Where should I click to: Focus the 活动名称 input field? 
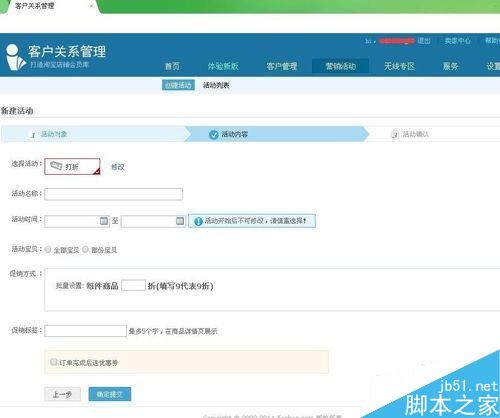click(x=114, y=194)
